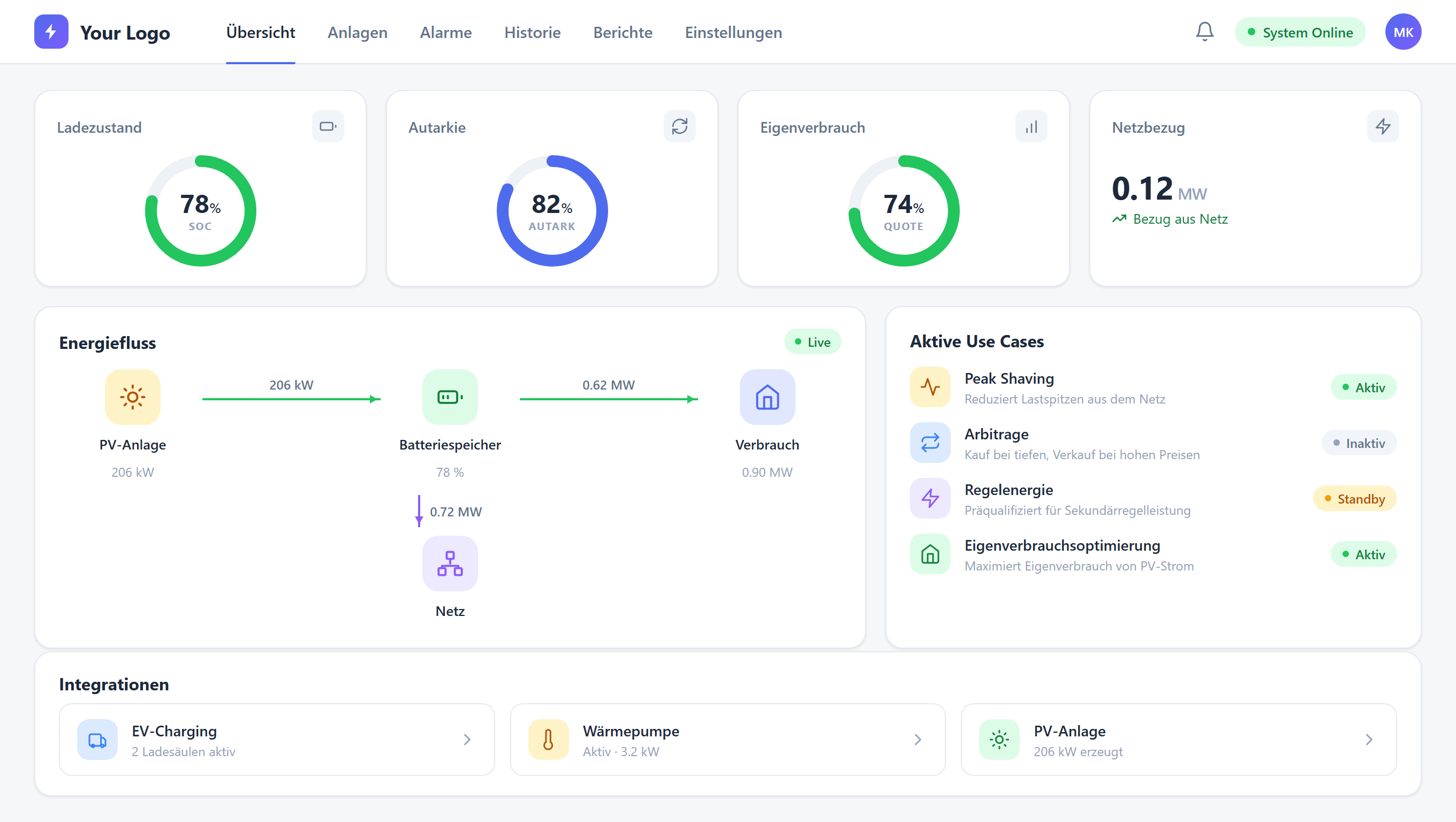Click the Arbitrage exchange arrows icon

coord(930,443)
